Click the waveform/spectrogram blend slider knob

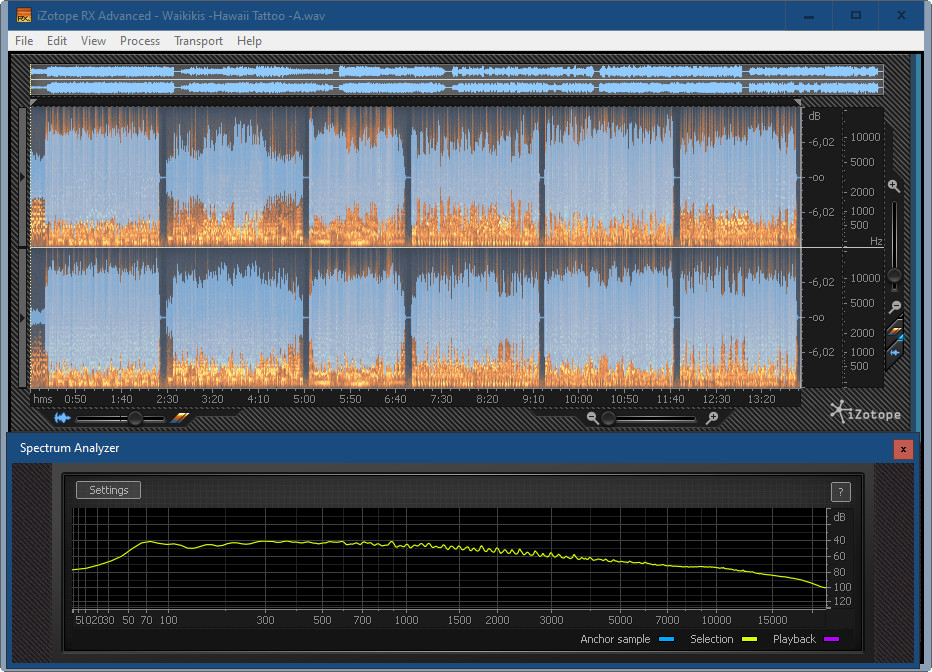(x=135, y=419)
